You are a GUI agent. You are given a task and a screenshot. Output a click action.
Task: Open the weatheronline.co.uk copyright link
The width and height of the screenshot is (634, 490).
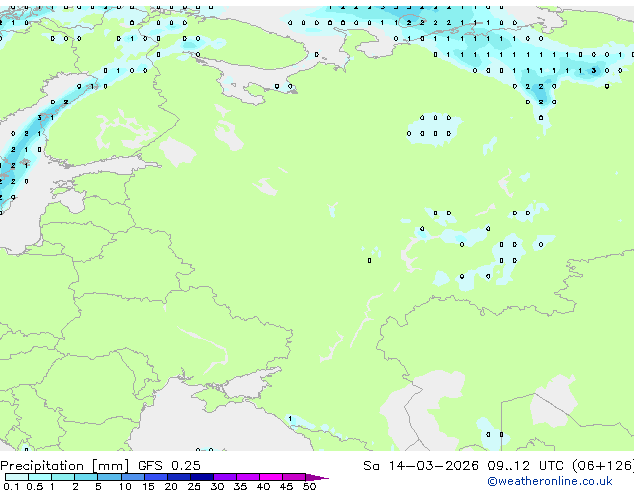pos(550,481)
